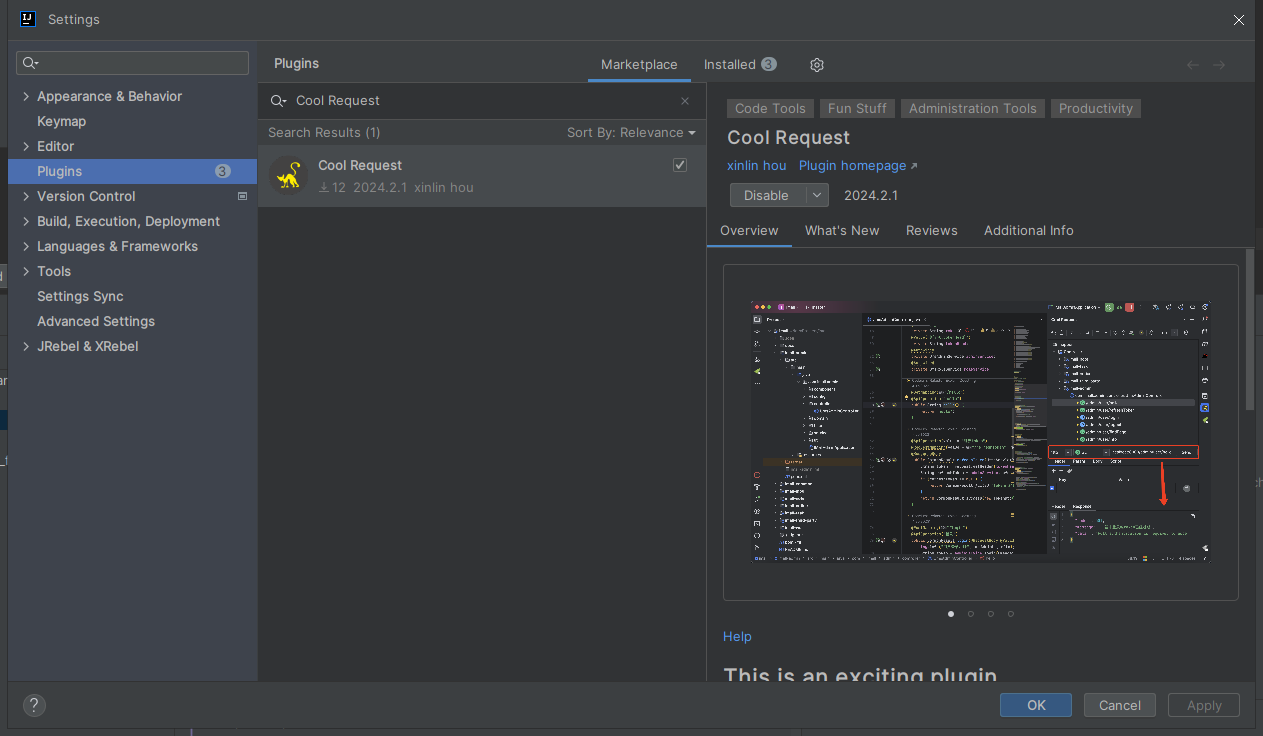Open the Help question mark button
Viewport: 1263px width, 736px height.
pyautogui.click(x=34, y=705)
